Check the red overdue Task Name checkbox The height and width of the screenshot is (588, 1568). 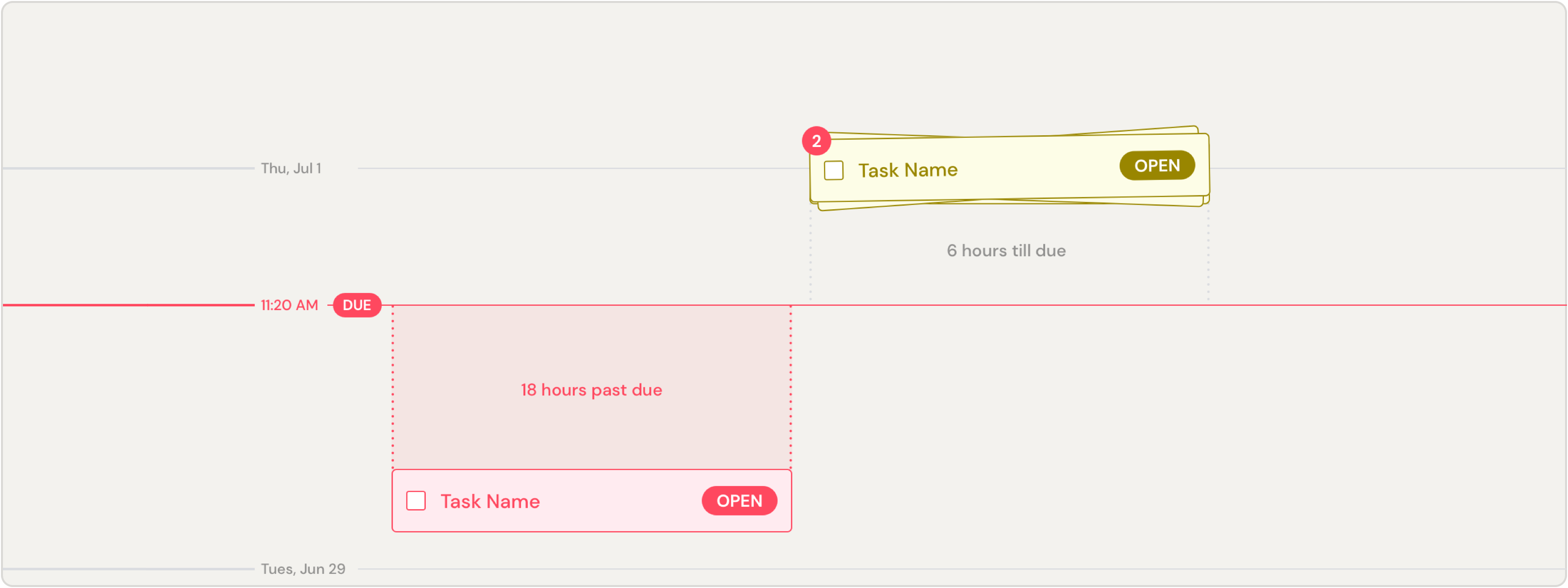416,500
